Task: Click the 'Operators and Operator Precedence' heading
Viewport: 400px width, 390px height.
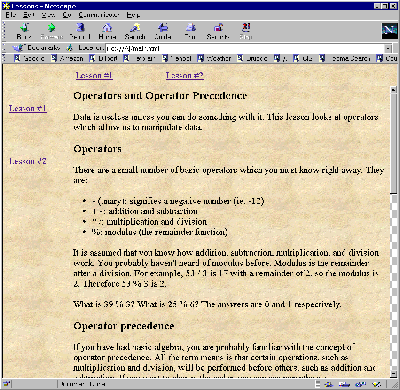Action: click(x=160, y=96)
